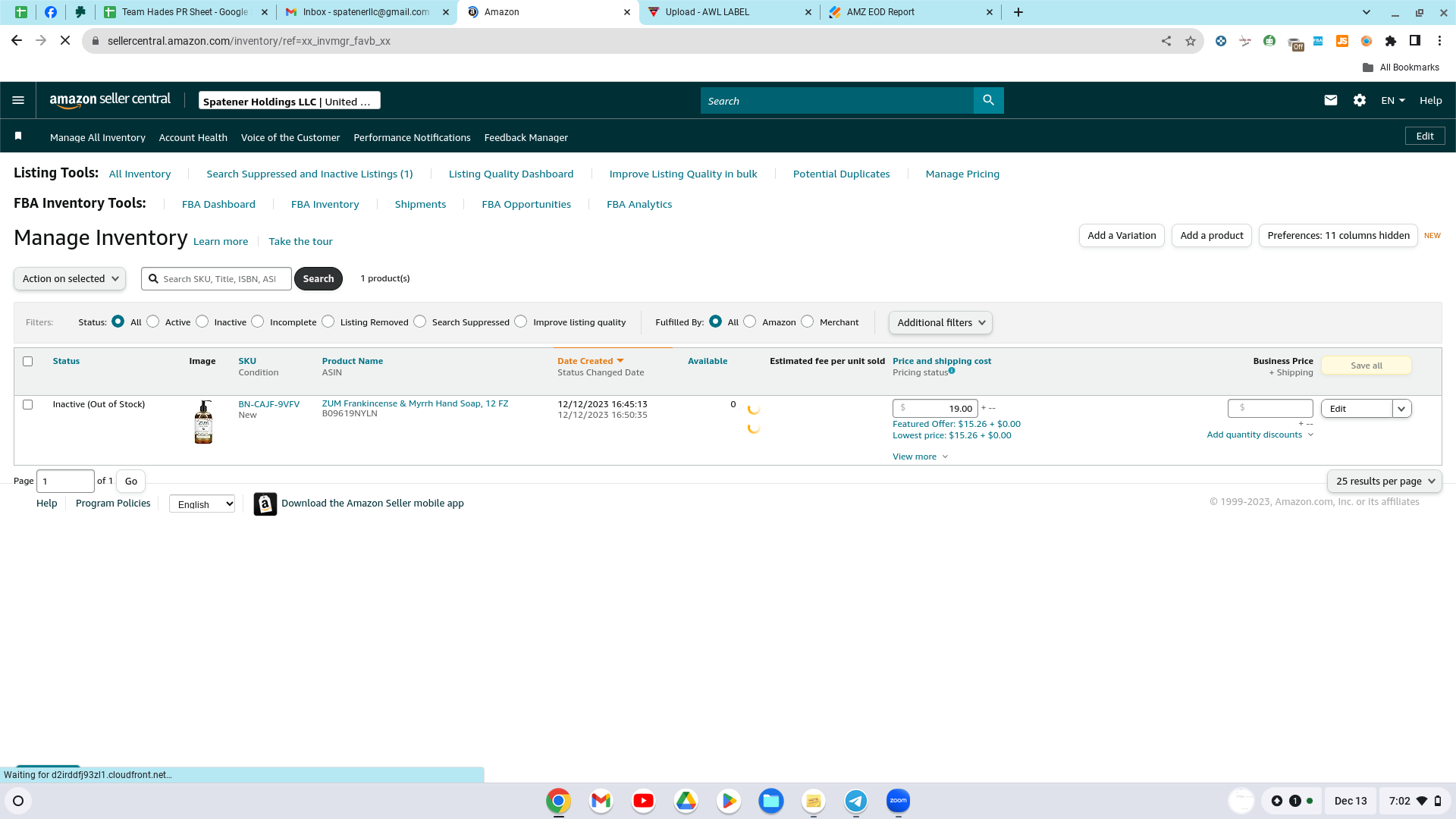Image resolution: width=1456 pixels, height=819 pixels.
Task: Open the ZUM Frankincense & Myrrh product link
Action: click(415, 403)
